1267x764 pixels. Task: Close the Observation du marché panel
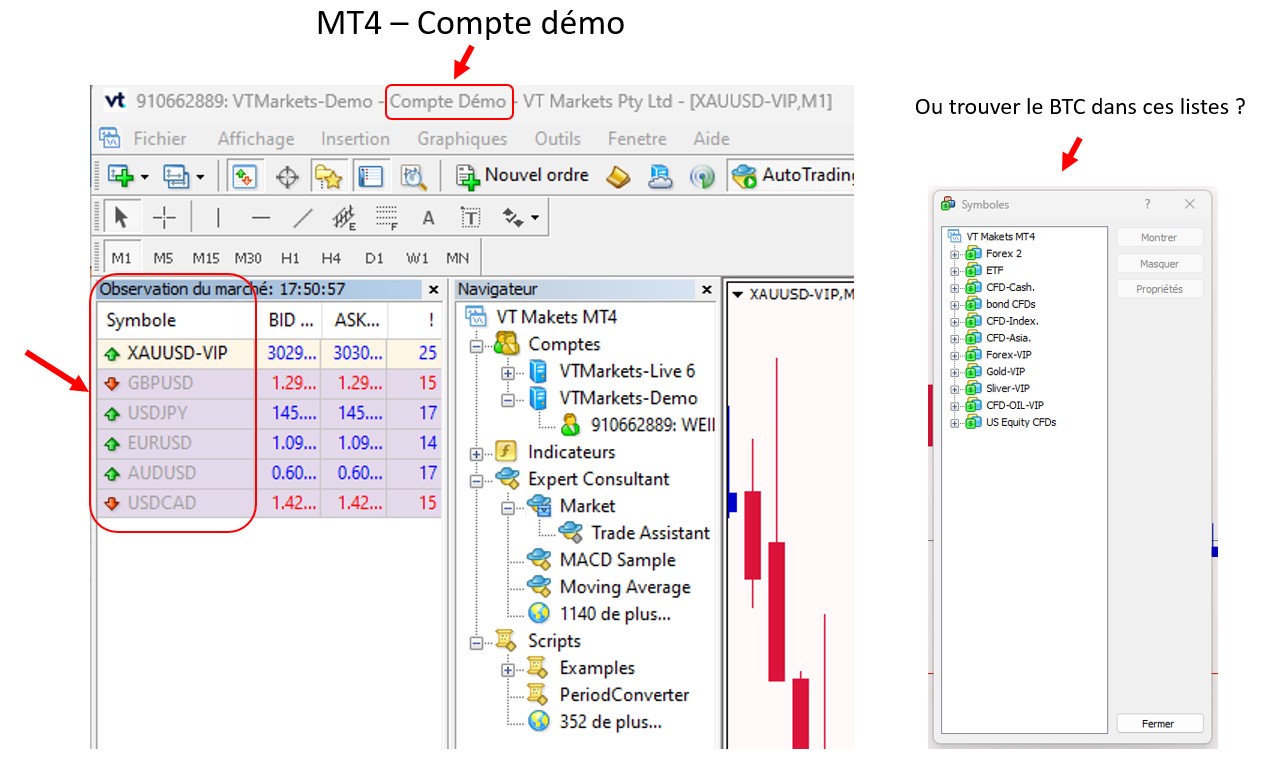tap(433, 290)
